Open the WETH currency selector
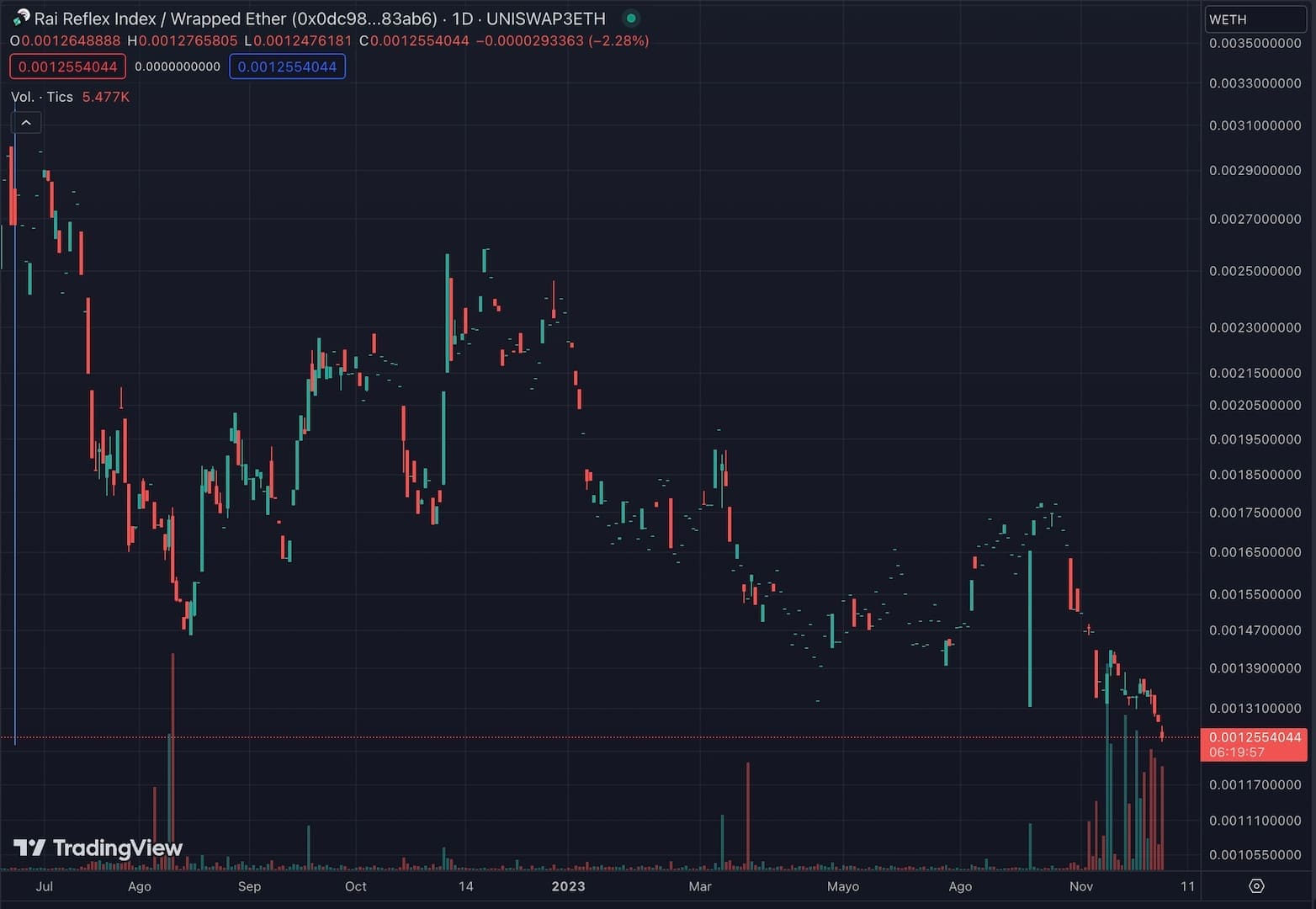Screen dimensions: 1316x909 click(x=1254, y=19)
